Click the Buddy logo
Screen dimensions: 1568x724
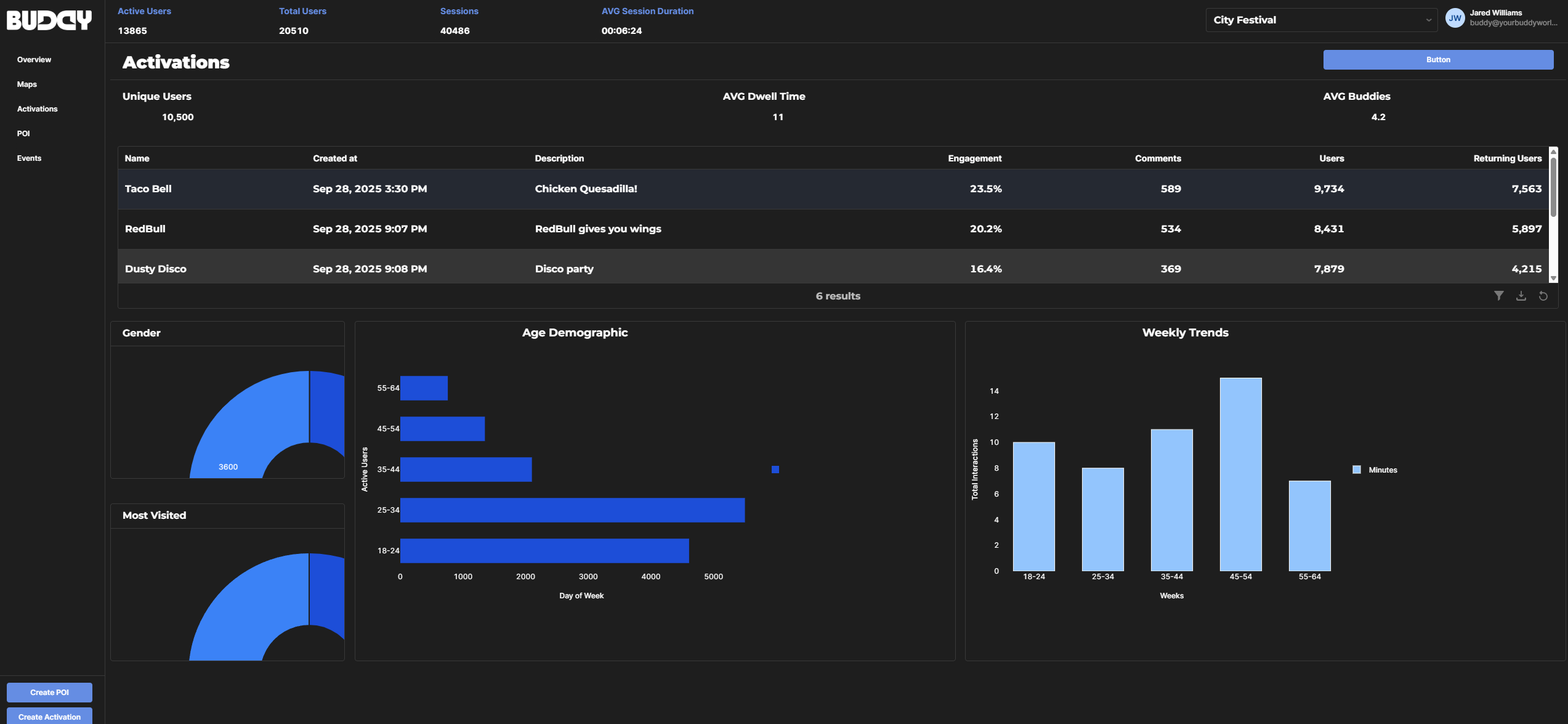(49, 20)
